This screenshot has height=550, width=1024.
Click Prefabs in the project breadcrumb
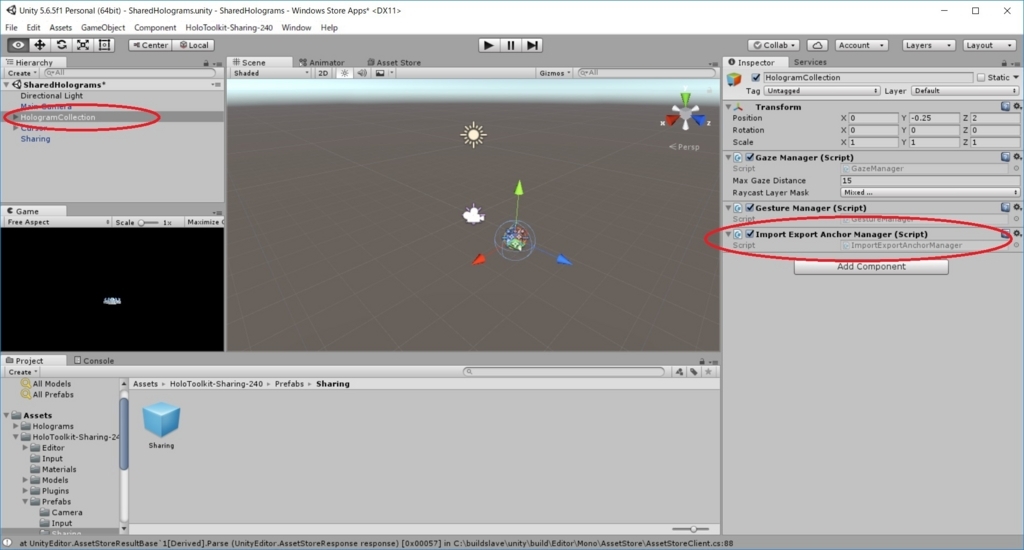(289, 384)
